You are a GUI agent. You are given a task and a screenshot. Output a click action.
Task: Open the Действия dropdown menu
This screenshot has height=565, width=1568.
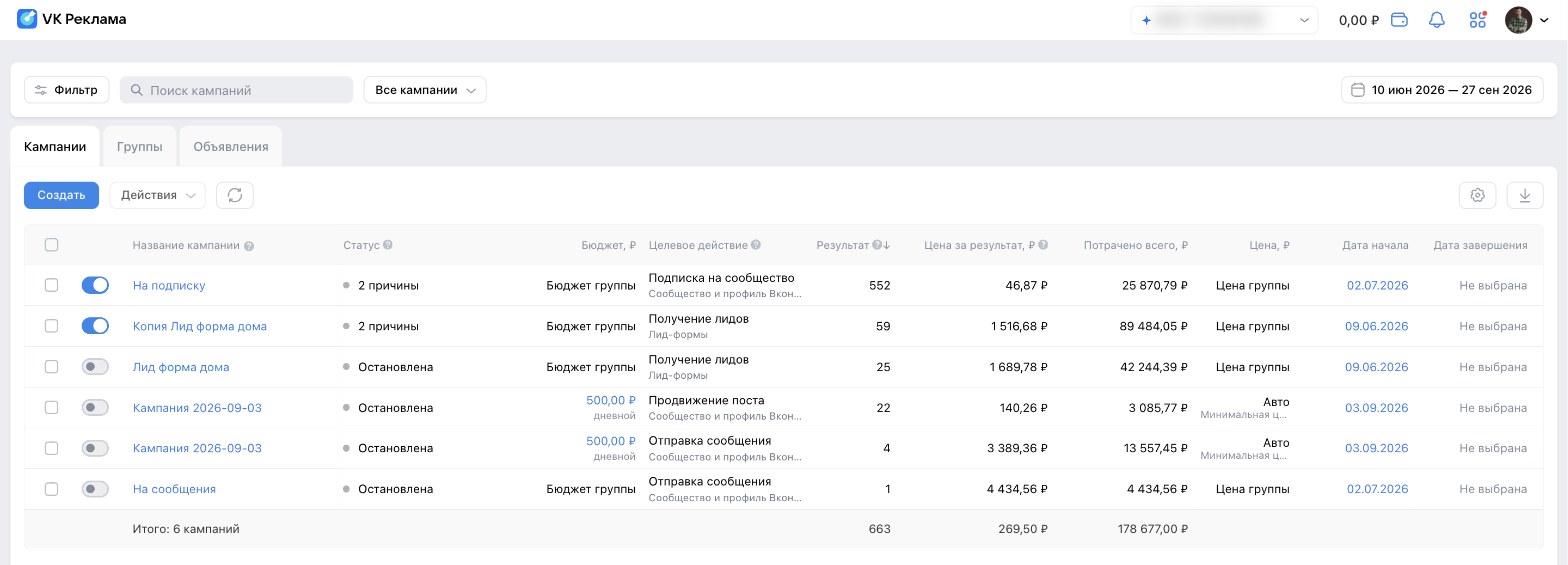pyautogui.click(x=158, y=195)
